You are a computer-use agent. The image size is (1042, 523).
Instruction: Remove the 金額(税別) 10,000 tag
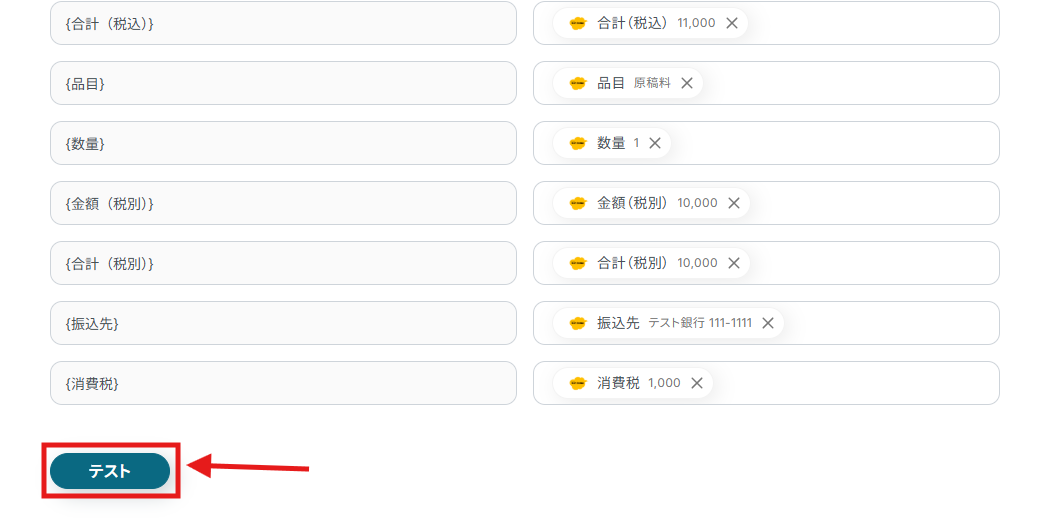click(x=734, y=203)
